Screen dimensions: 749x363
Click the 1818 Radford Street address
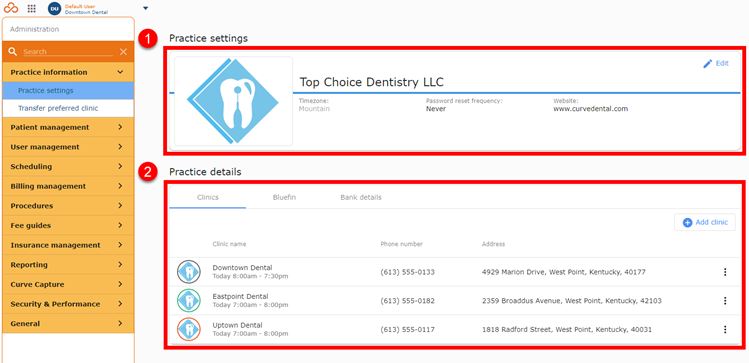567,330
